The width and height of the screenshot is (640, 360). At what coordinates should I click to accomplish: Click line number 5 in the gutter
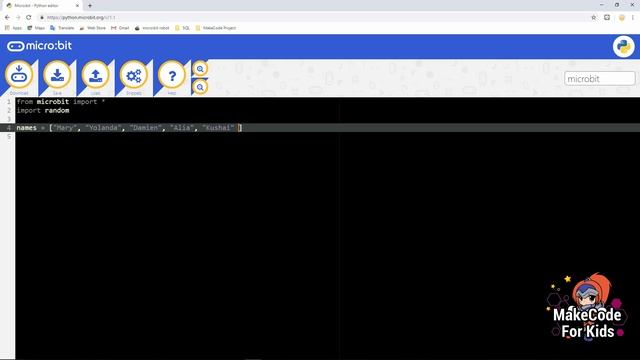9,136
